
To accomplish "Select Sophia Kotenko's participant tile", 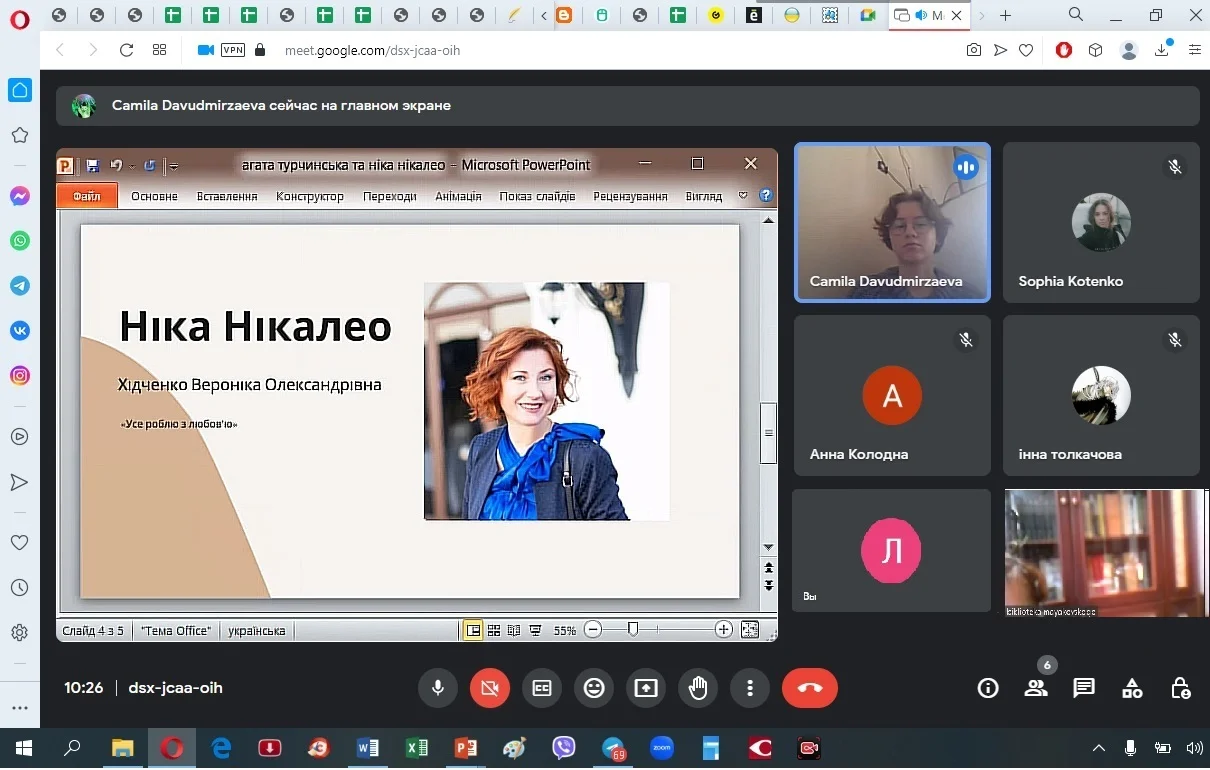I will (x=1101, y=222).
